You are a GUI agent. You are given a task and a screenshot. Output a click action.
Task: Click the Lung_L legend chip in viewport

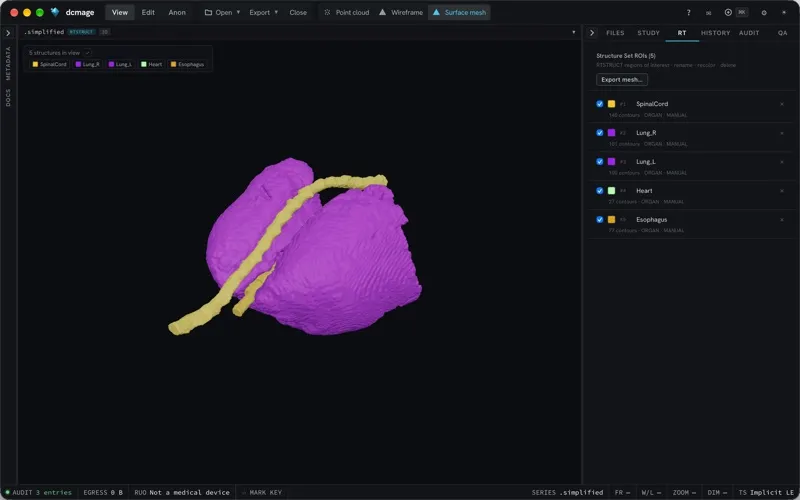click(x=120, y=64)
